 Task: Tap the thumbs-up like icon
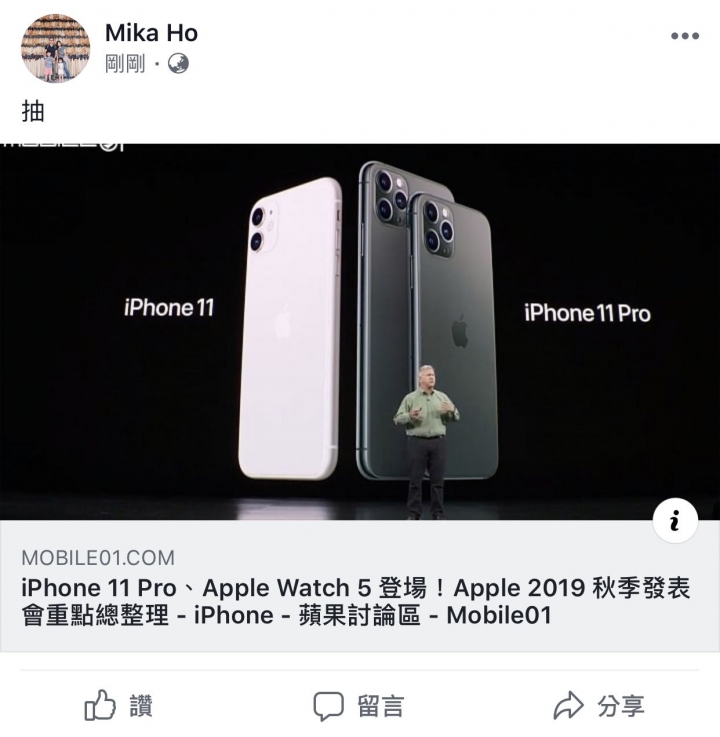pos(100,705)
